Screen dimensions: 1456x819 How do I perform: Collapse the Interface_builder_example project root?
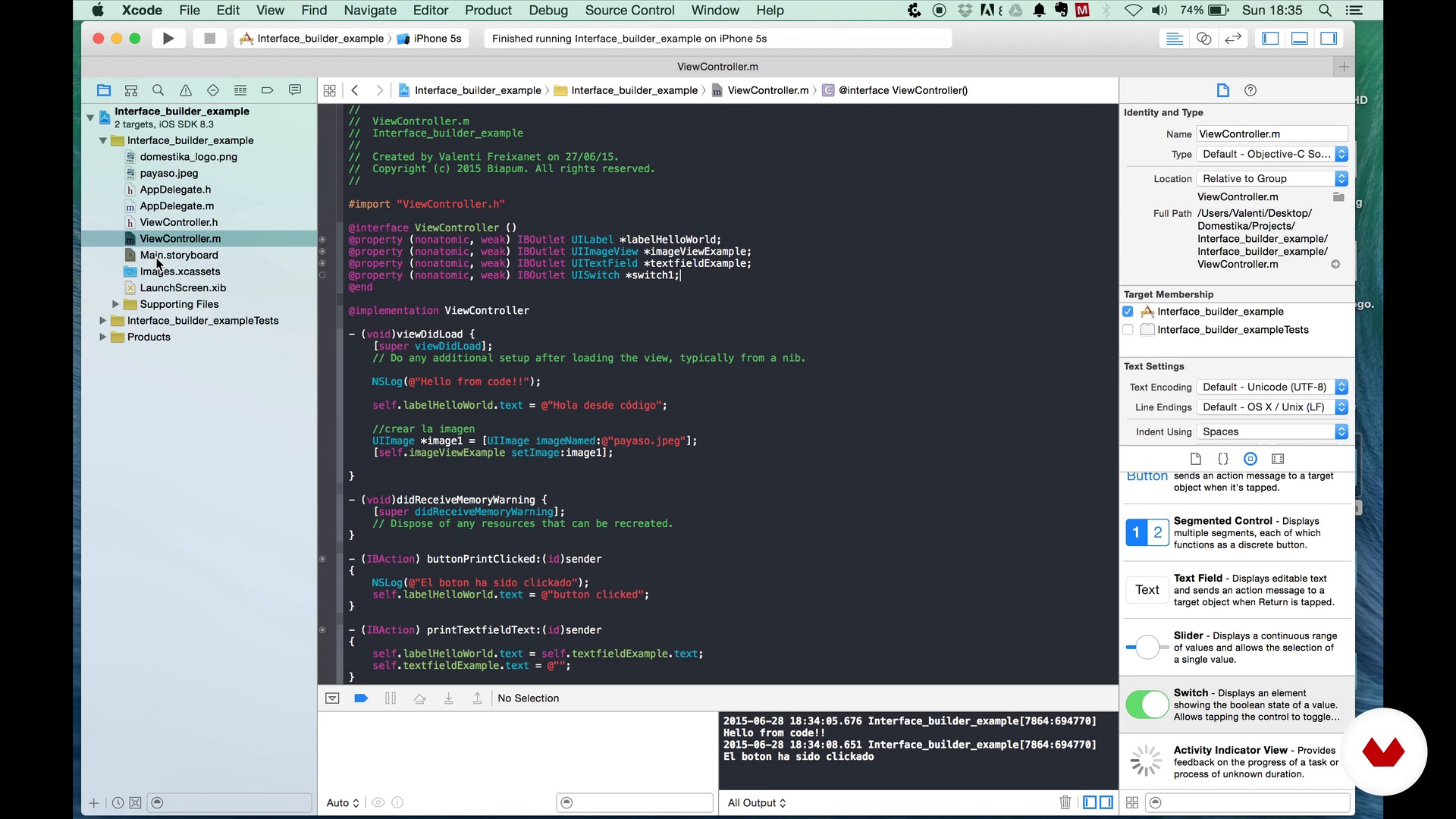90,118
